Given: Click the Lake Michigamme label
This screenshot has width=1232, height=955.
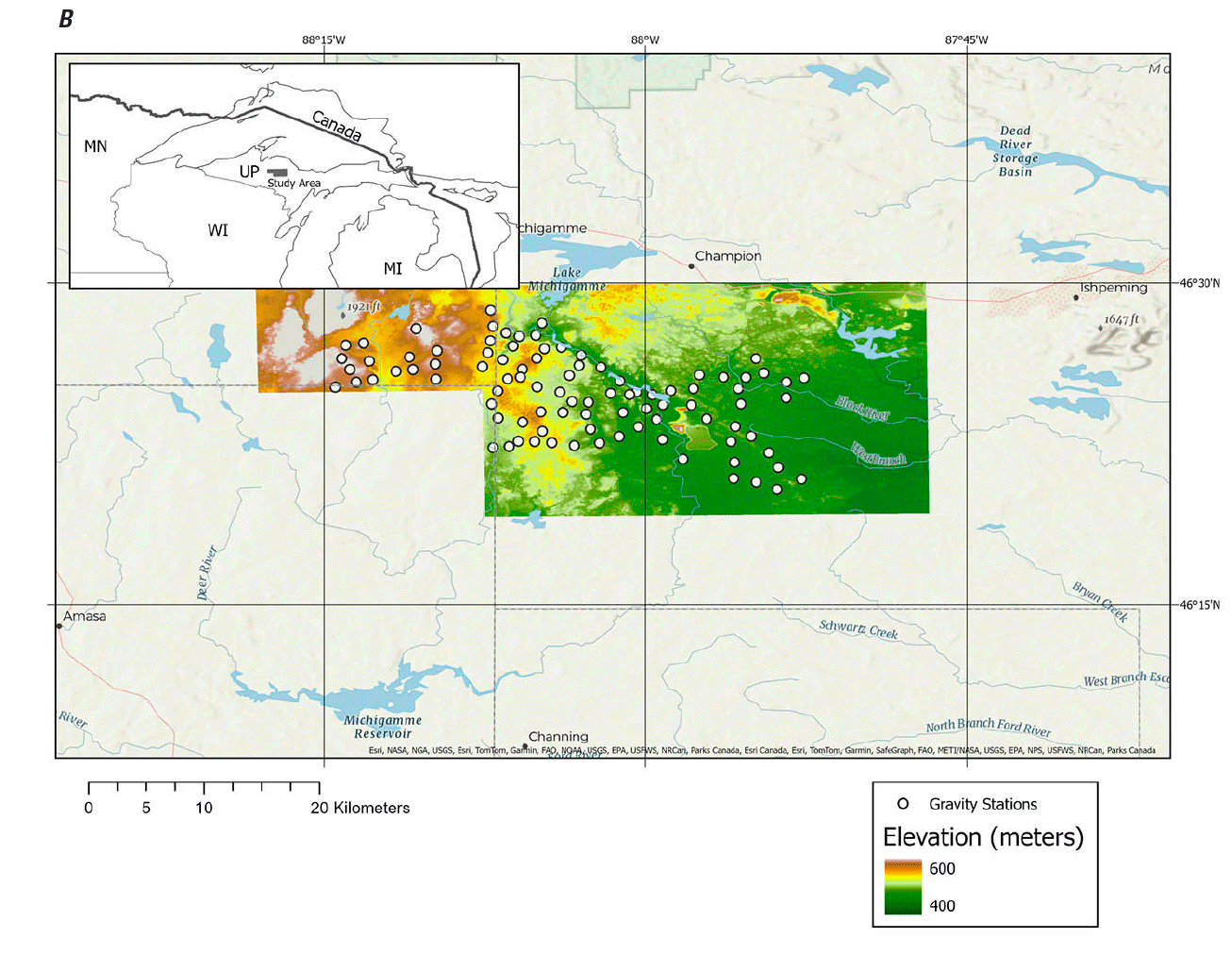Looking at the screenshot, I should click(567, 279).
